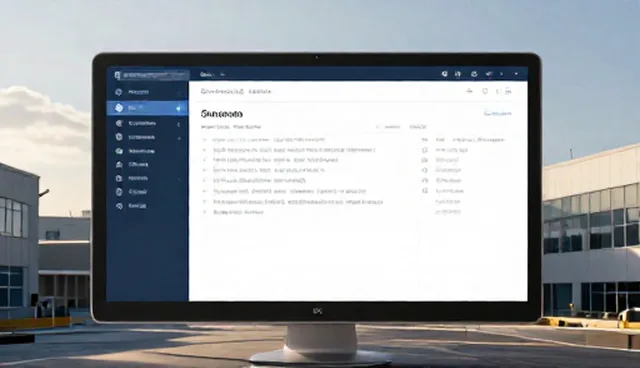Toggle the indicator on the highlighted sidebar item
Image resolution: width=640 pixels, height=368 pixels.
178,108
